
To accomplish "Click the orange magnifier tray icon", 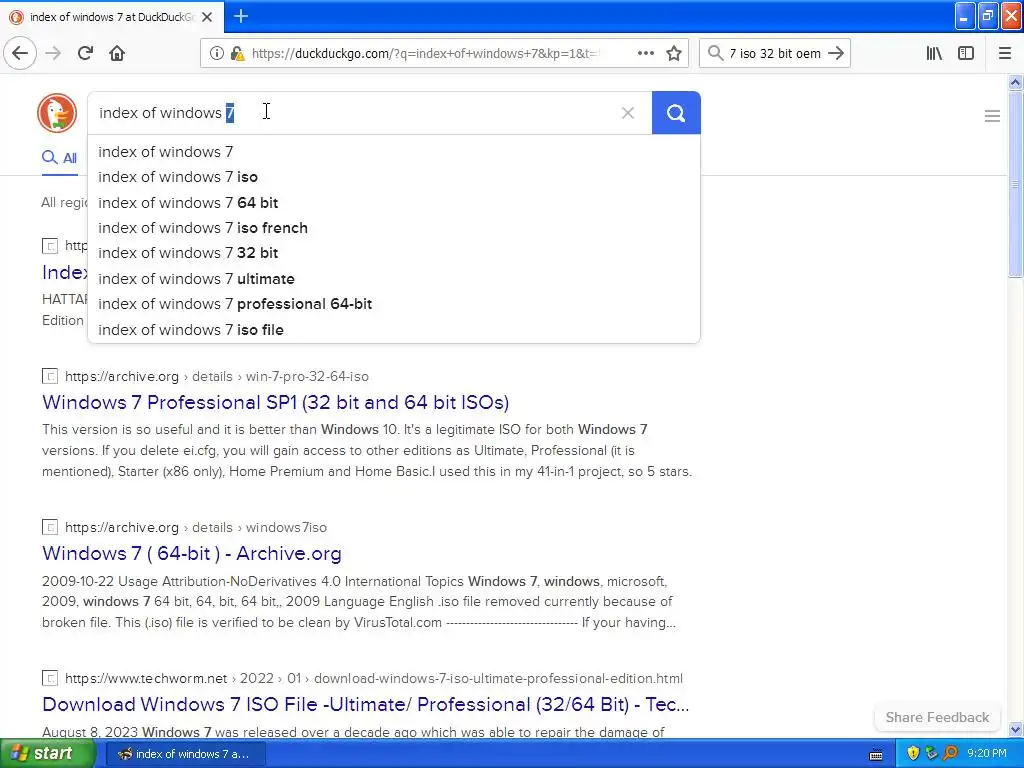I will click(951, 754).
